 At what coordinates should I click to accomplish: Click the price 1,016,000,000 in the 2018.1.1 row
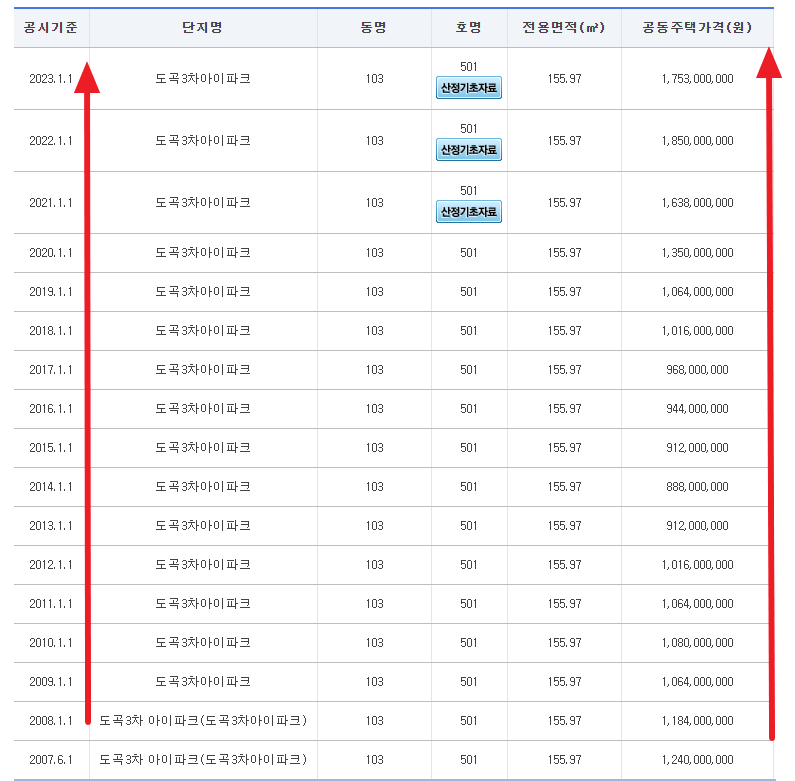click(698, 331)
